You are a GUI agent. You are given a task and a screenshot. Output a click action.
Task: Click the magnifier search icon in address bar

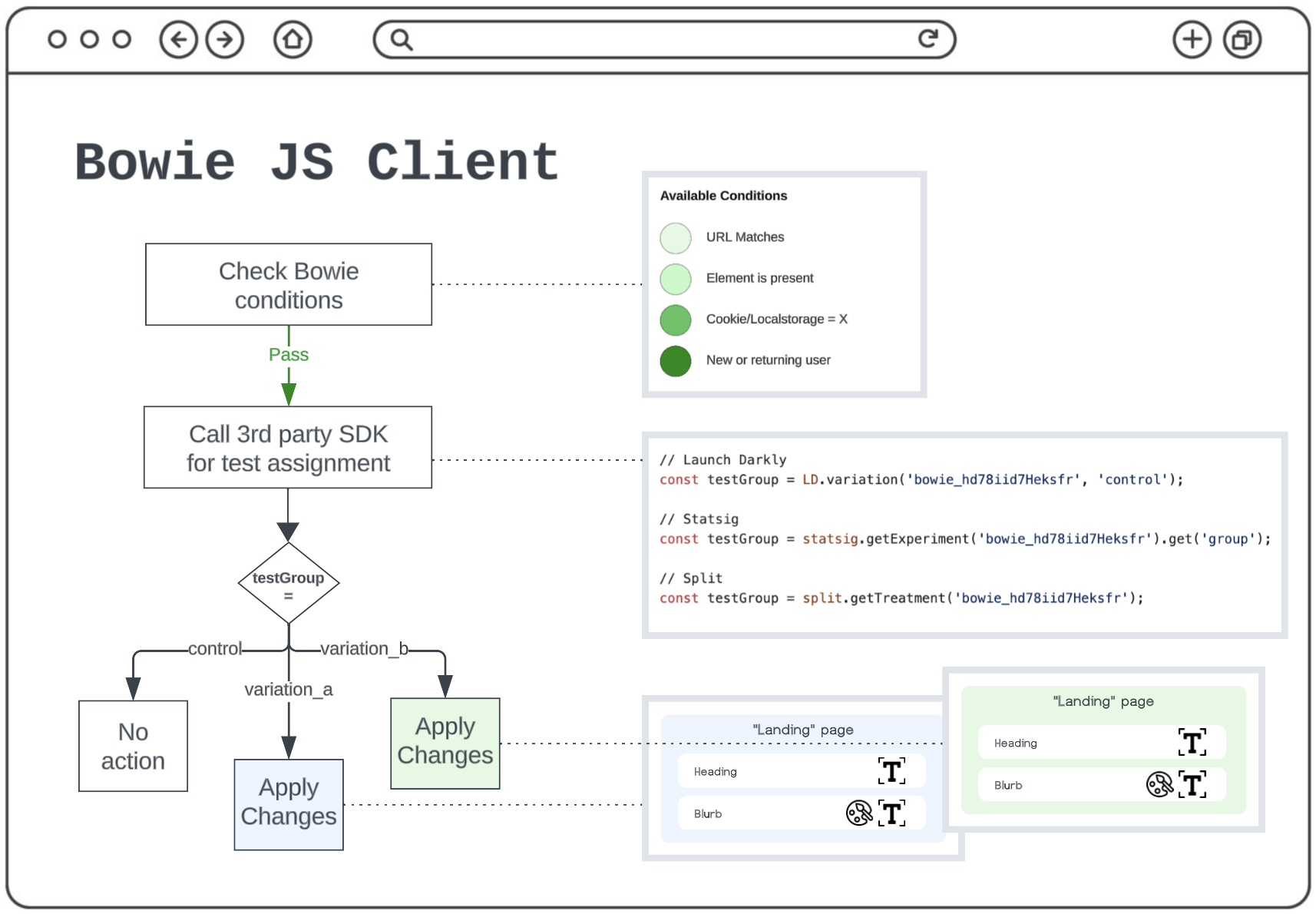coord(401,40)
